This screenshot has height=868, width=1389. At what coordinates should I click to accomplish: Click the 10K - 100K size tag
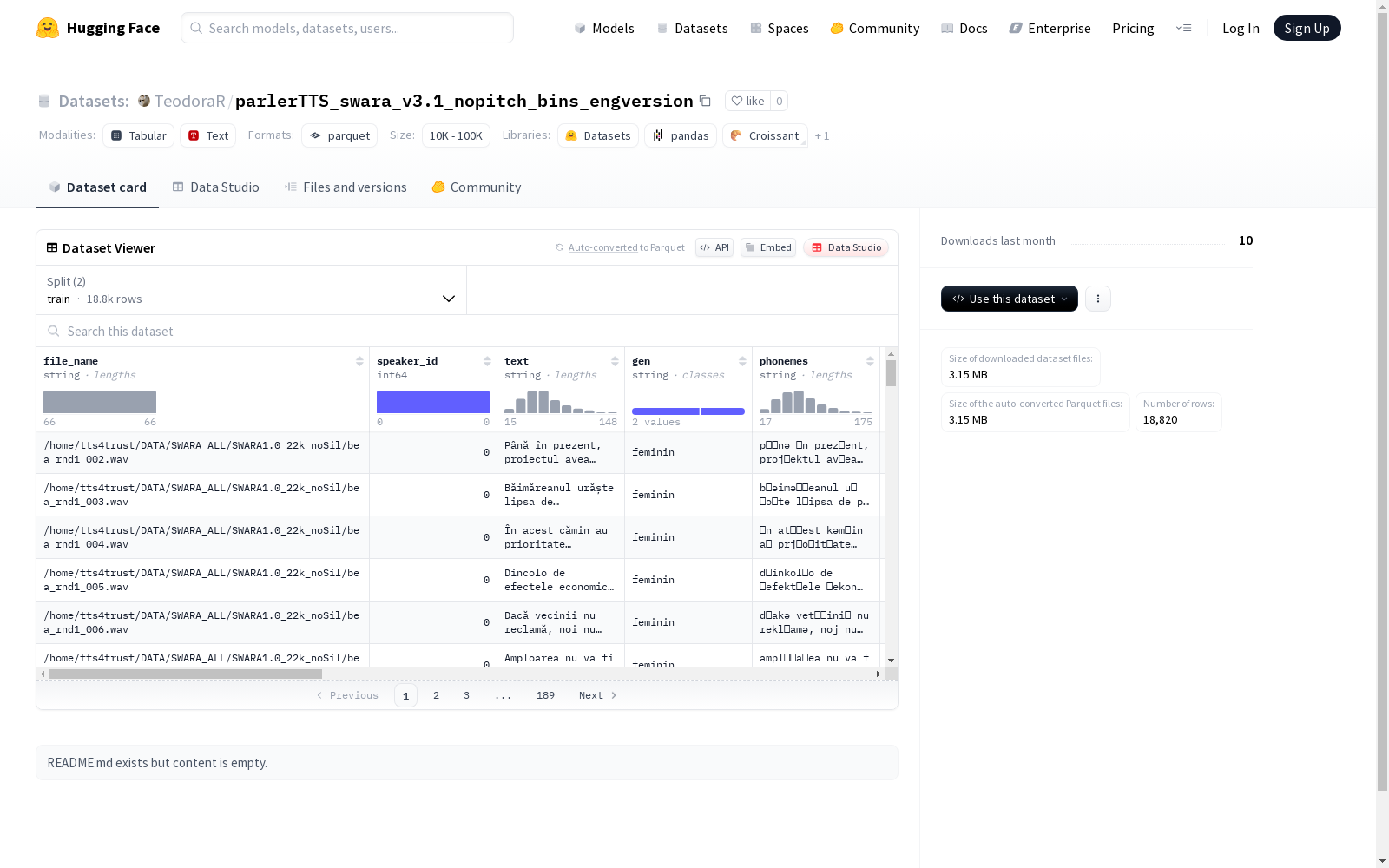[x=456, y=135]
